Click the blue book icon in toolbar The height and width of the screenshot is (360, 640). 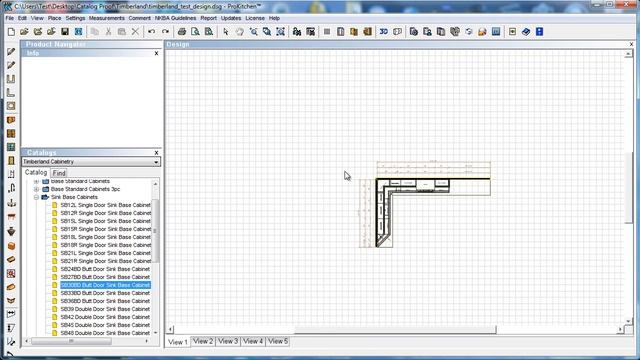click(526, 31)
